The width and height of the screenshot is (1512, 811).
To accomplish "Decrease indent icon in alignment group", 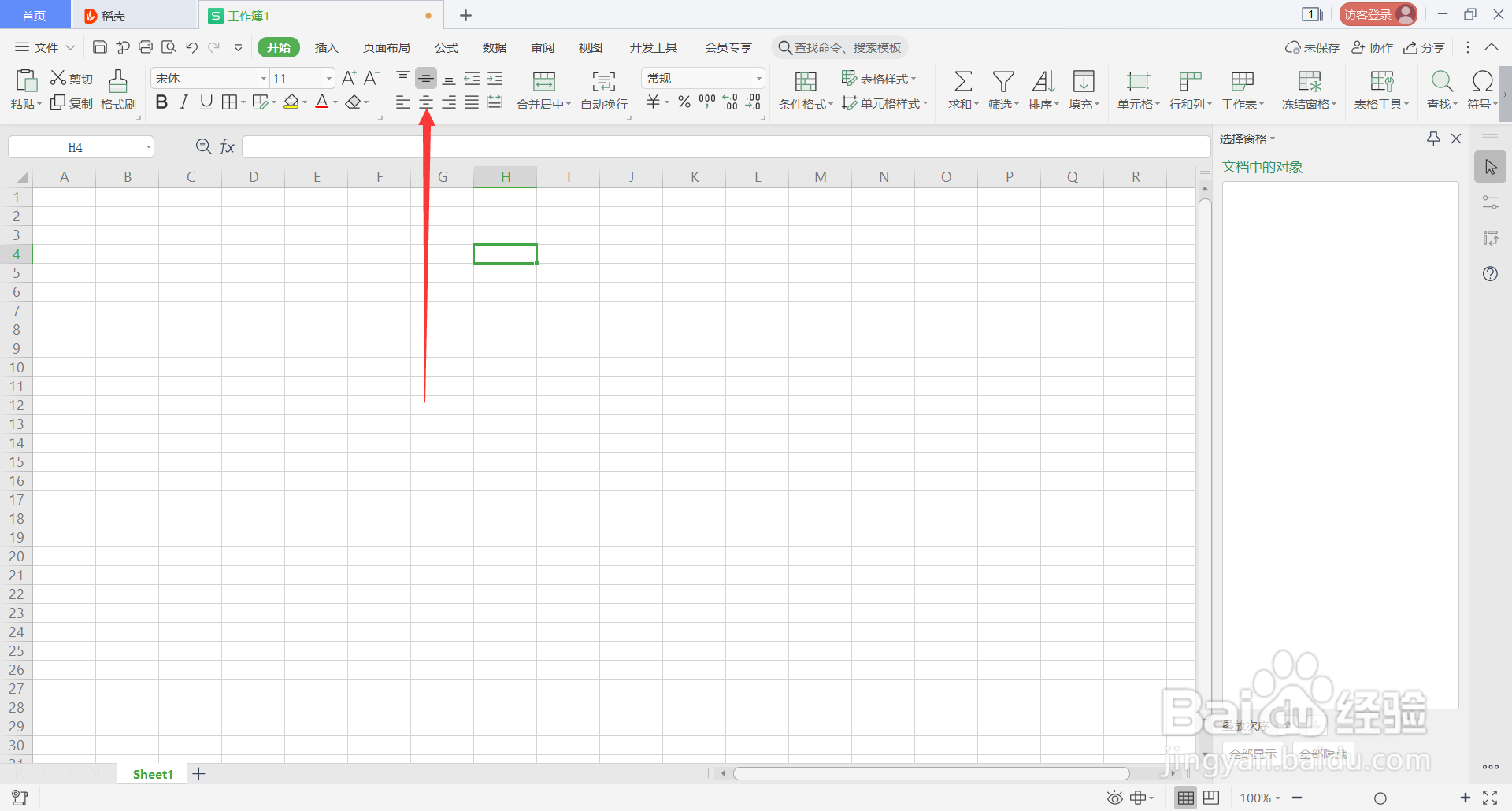I will [x=472, y=78].
